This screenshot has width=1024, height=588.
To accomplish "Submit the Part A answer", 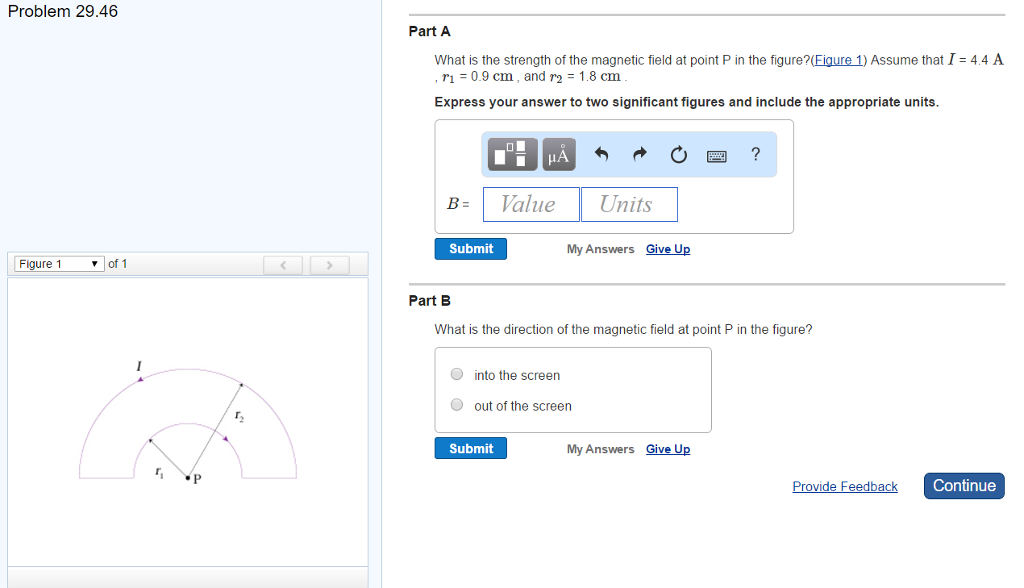I will [x=471, y=249].
